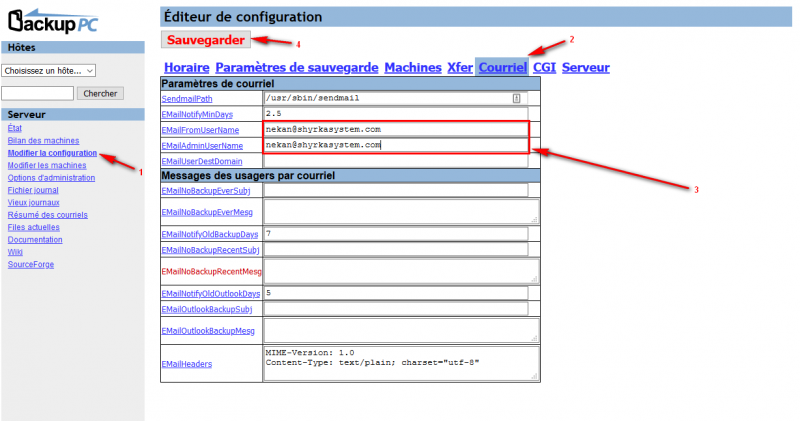Switch to the Horaire tab
Viewport: 800px width, 421px height.
[x=187, y=67]
